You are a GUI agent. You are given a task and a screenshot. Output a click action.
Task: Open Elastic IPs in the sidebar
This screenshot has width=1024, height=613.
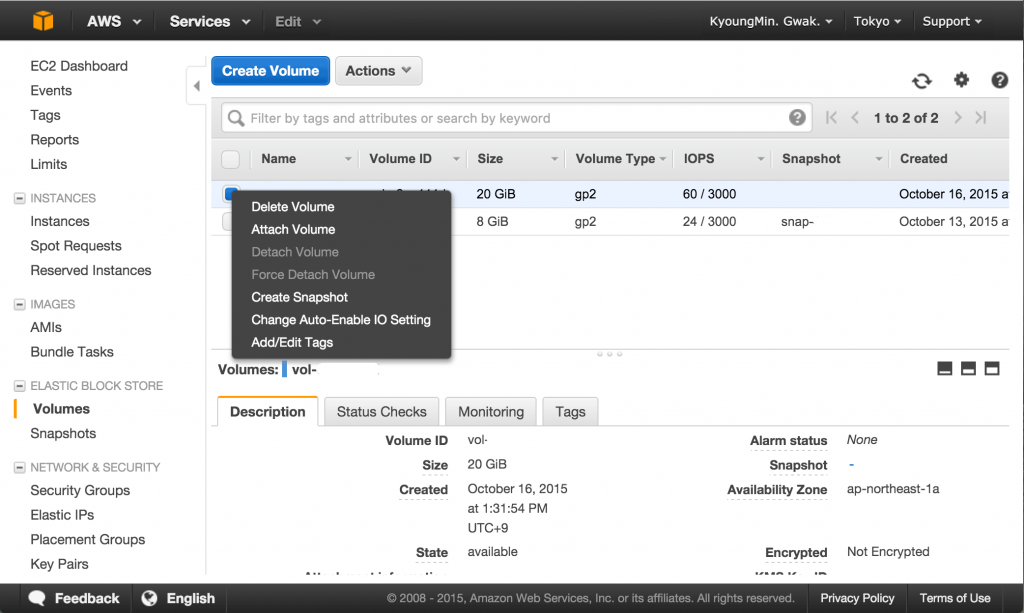(62, 515)
